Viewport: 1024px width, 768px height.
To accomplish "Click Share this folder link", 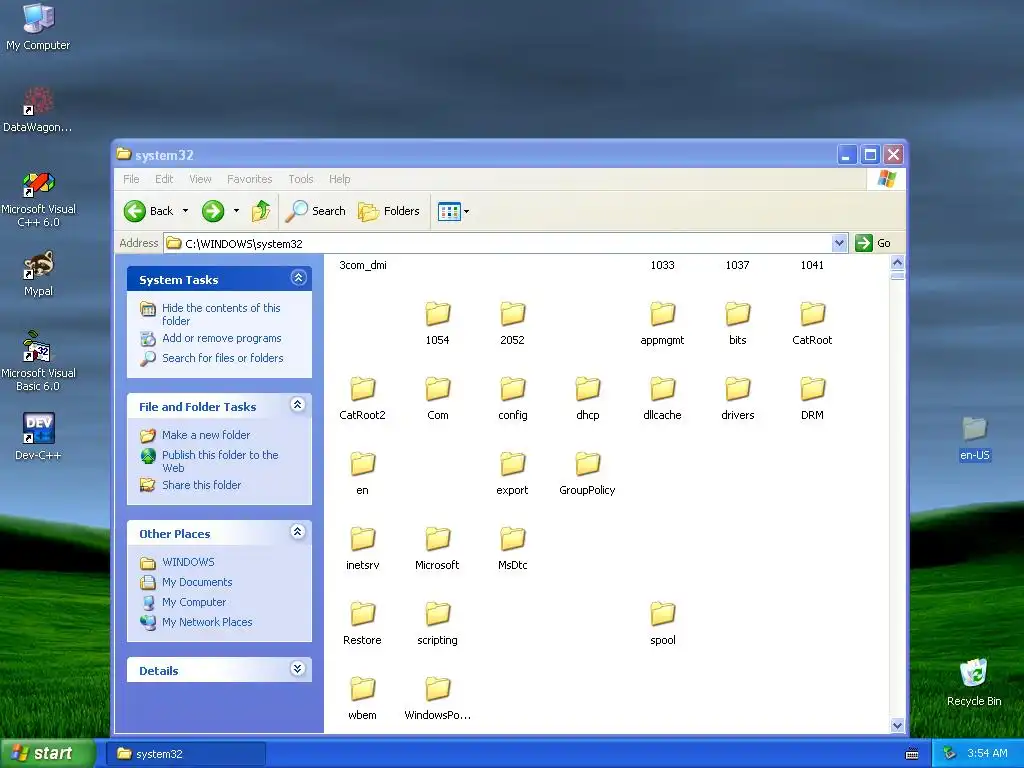I will 201,485.
